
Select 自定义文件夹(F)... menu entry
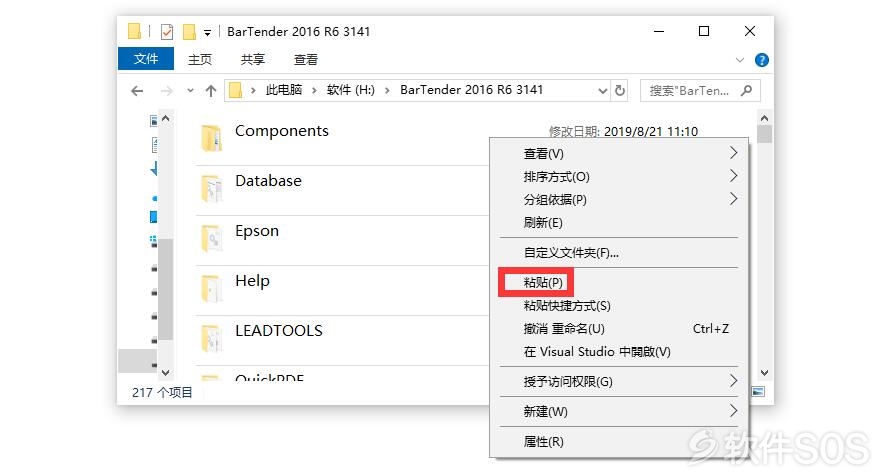coord(619,252)
